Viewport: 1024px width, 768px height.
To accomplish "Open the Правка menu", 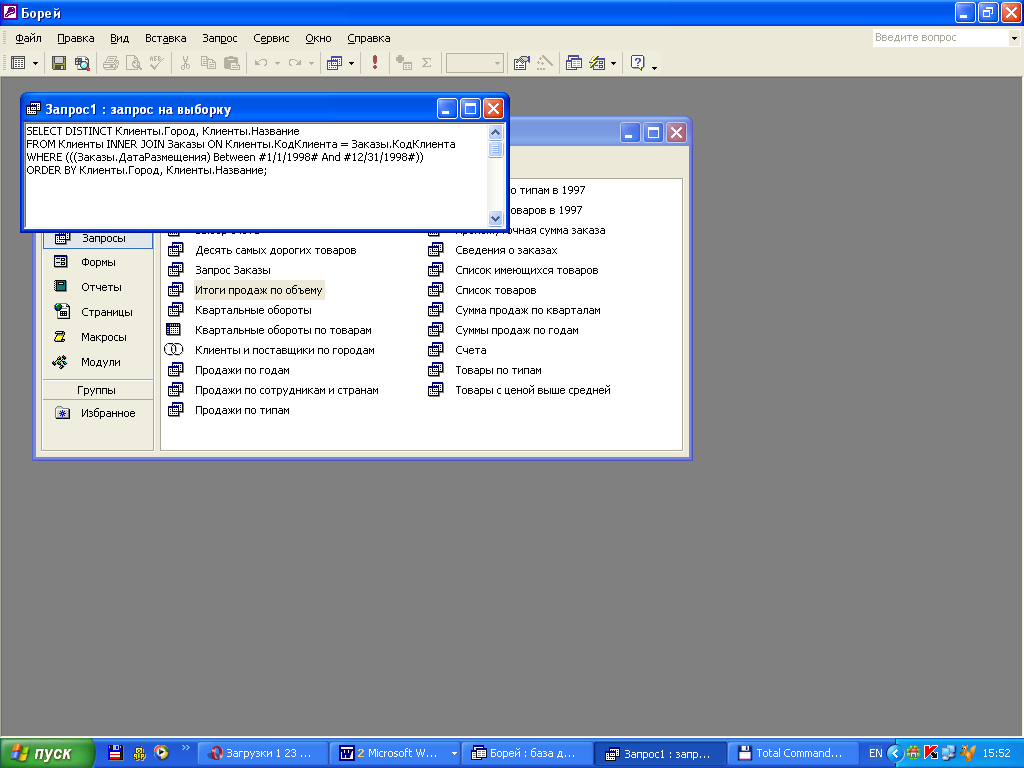I will (76, 38).
